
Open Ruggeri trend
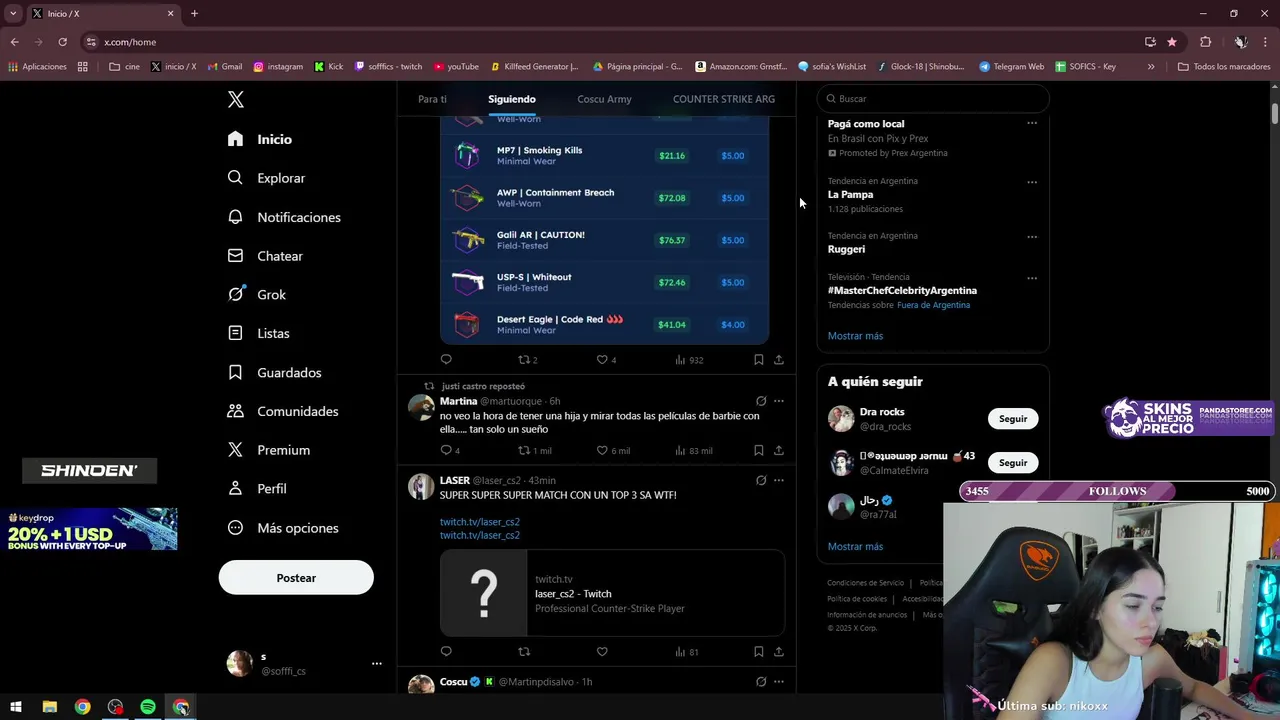pos(846,249)
